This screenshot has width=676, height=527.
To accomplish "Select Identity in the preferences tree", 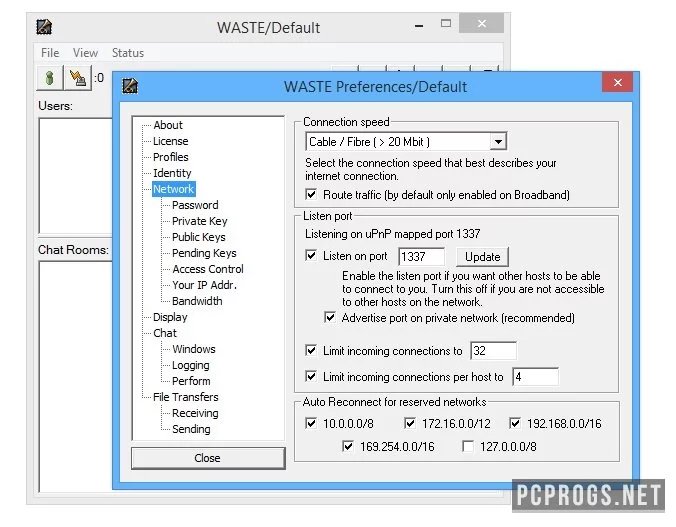I will [172, 173].
